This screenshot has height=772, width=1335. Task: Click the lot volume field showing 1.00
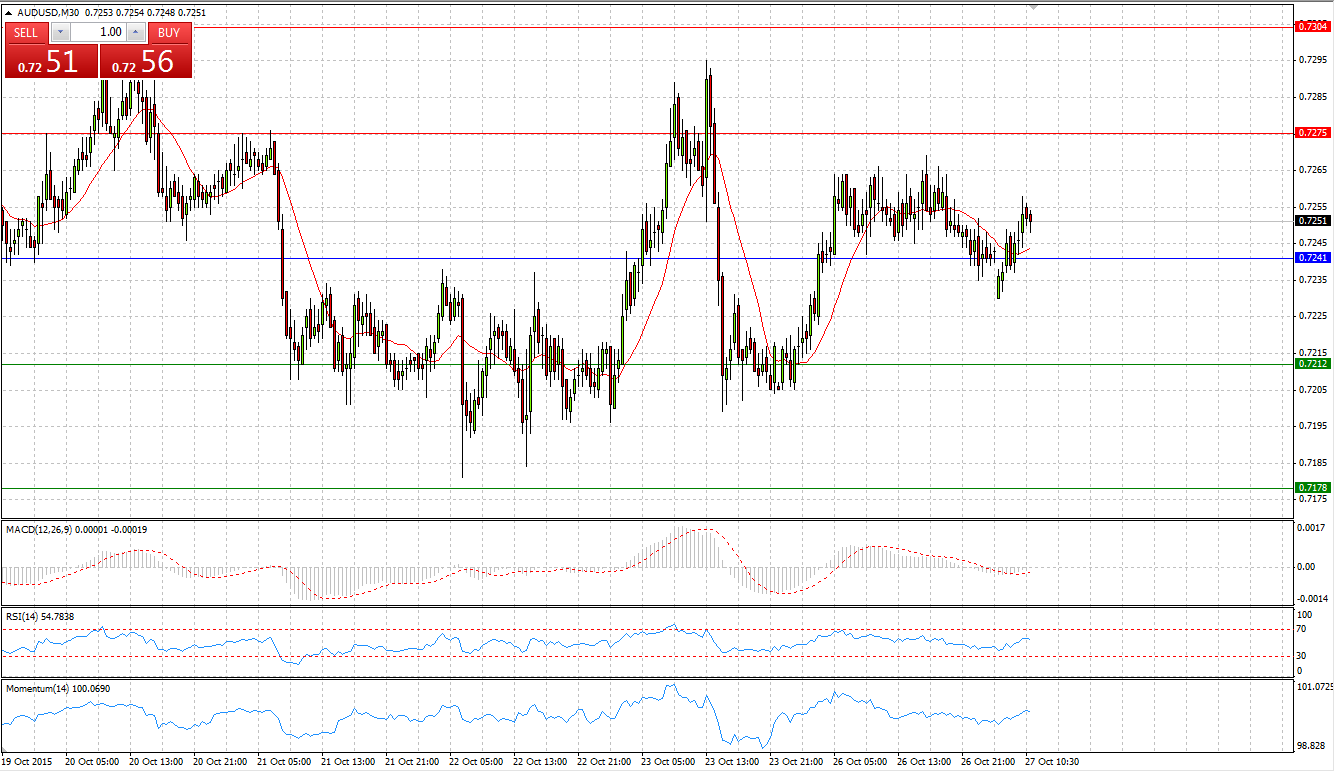coord(97,32)
